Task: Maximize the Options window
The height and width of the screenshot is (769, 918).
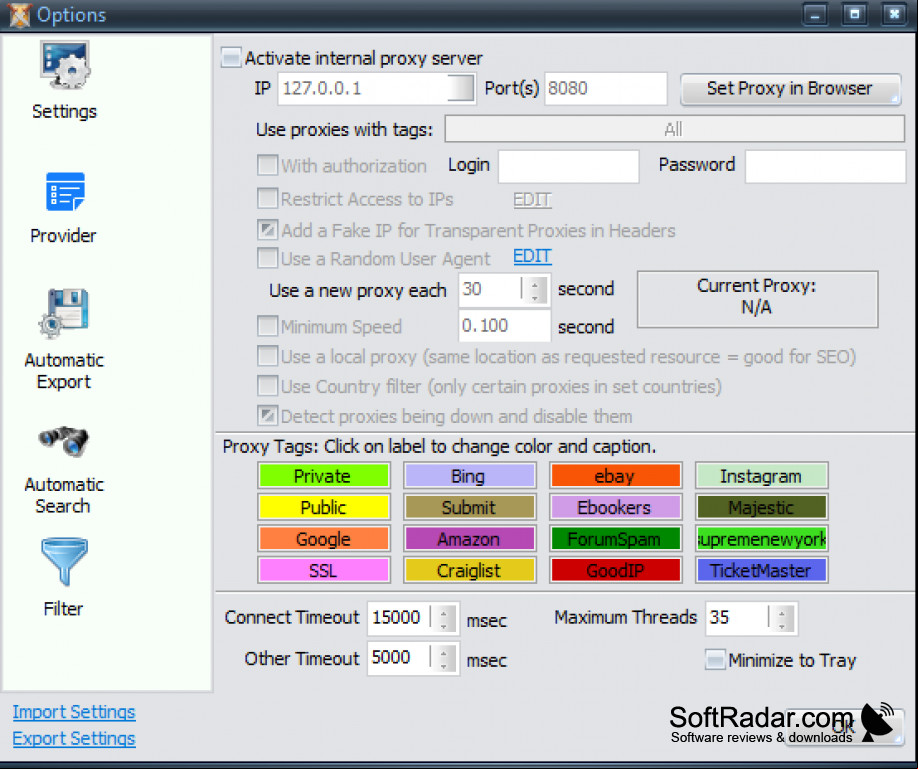Action: [854, 14]
